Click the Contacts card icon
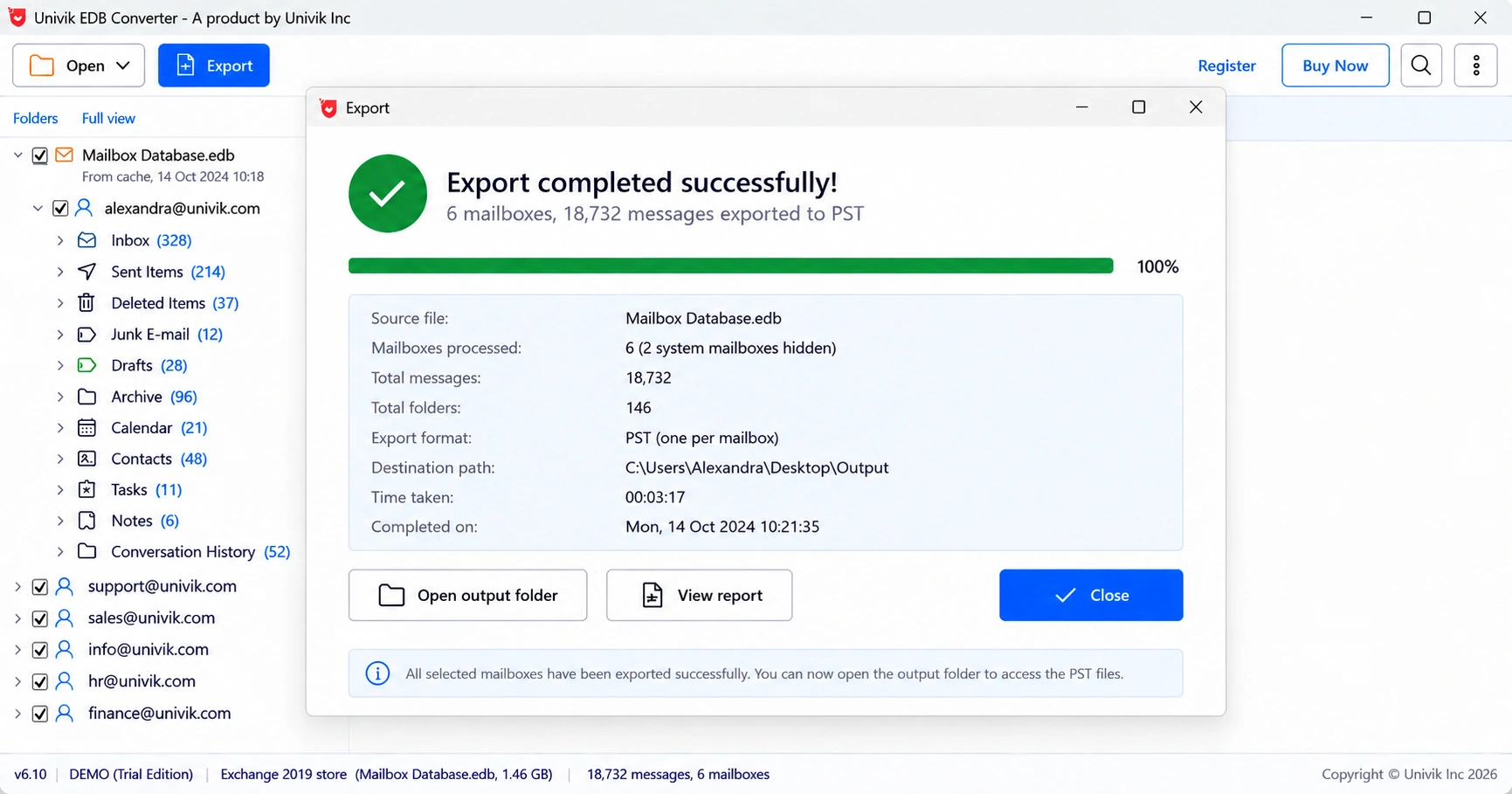Viewport: 1512px width, 794px height. point(86,459)
